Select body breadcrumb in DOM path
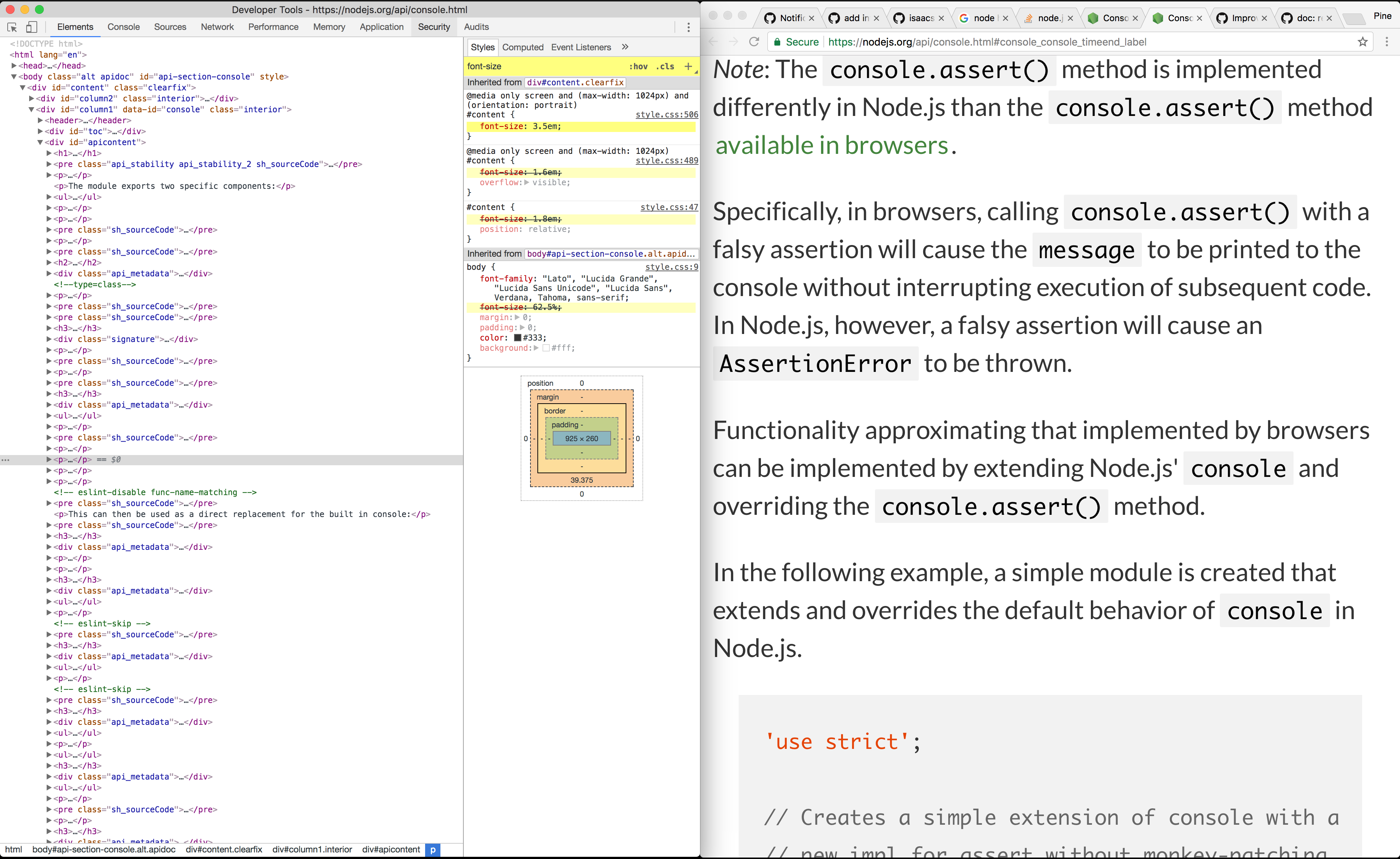 tap(104, 850)
